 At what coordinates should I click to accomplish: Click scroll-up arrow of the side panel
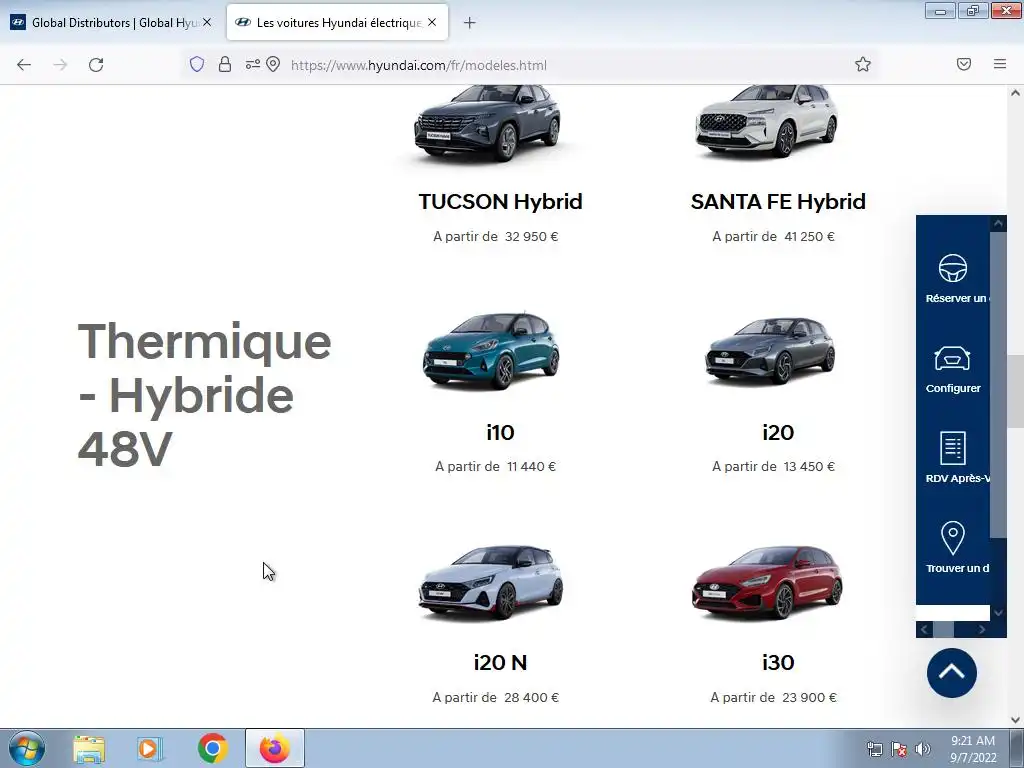[998, 223]
